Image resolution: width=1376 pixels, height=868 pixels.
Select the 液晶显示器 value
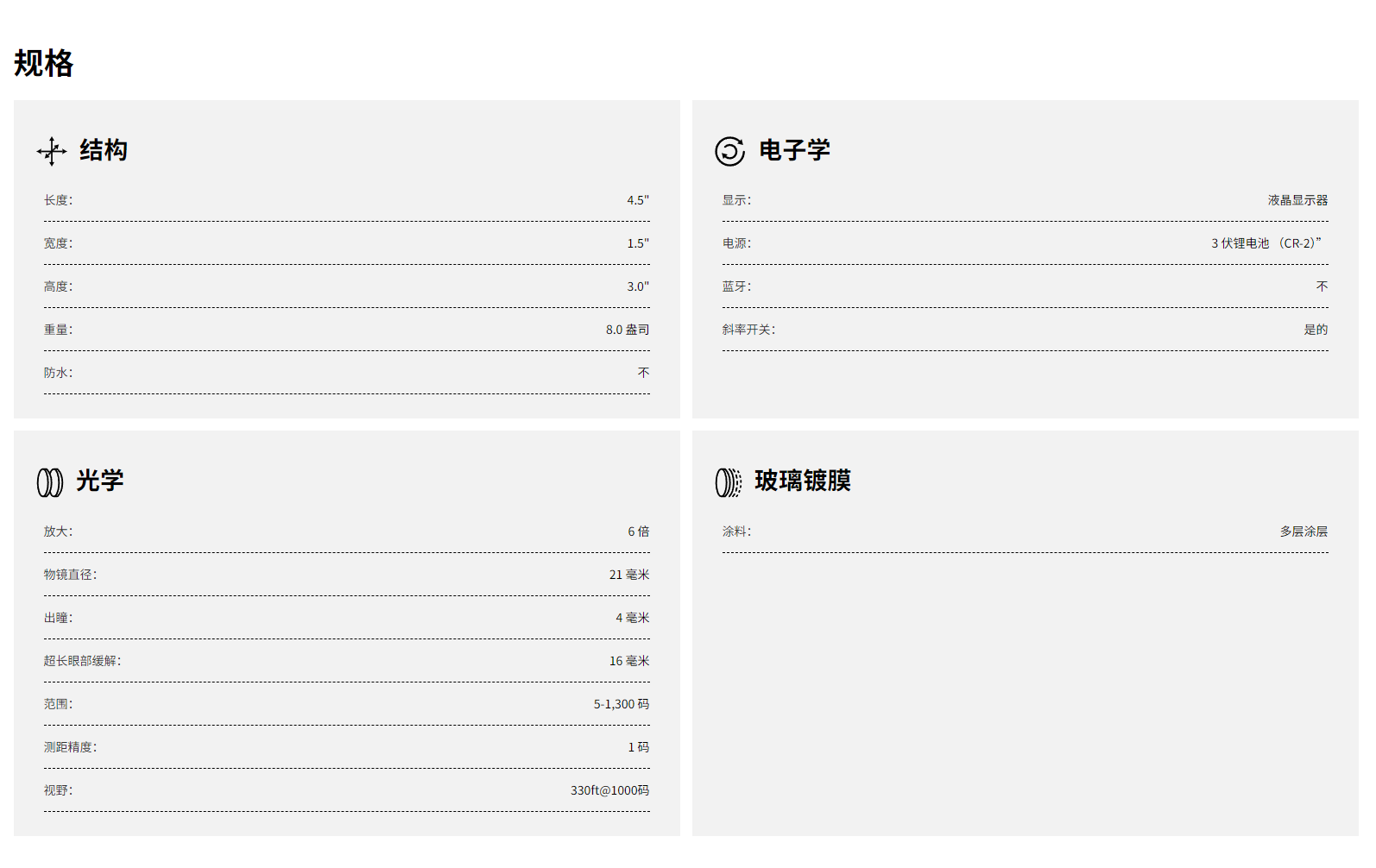click(x=1298, y=200)
